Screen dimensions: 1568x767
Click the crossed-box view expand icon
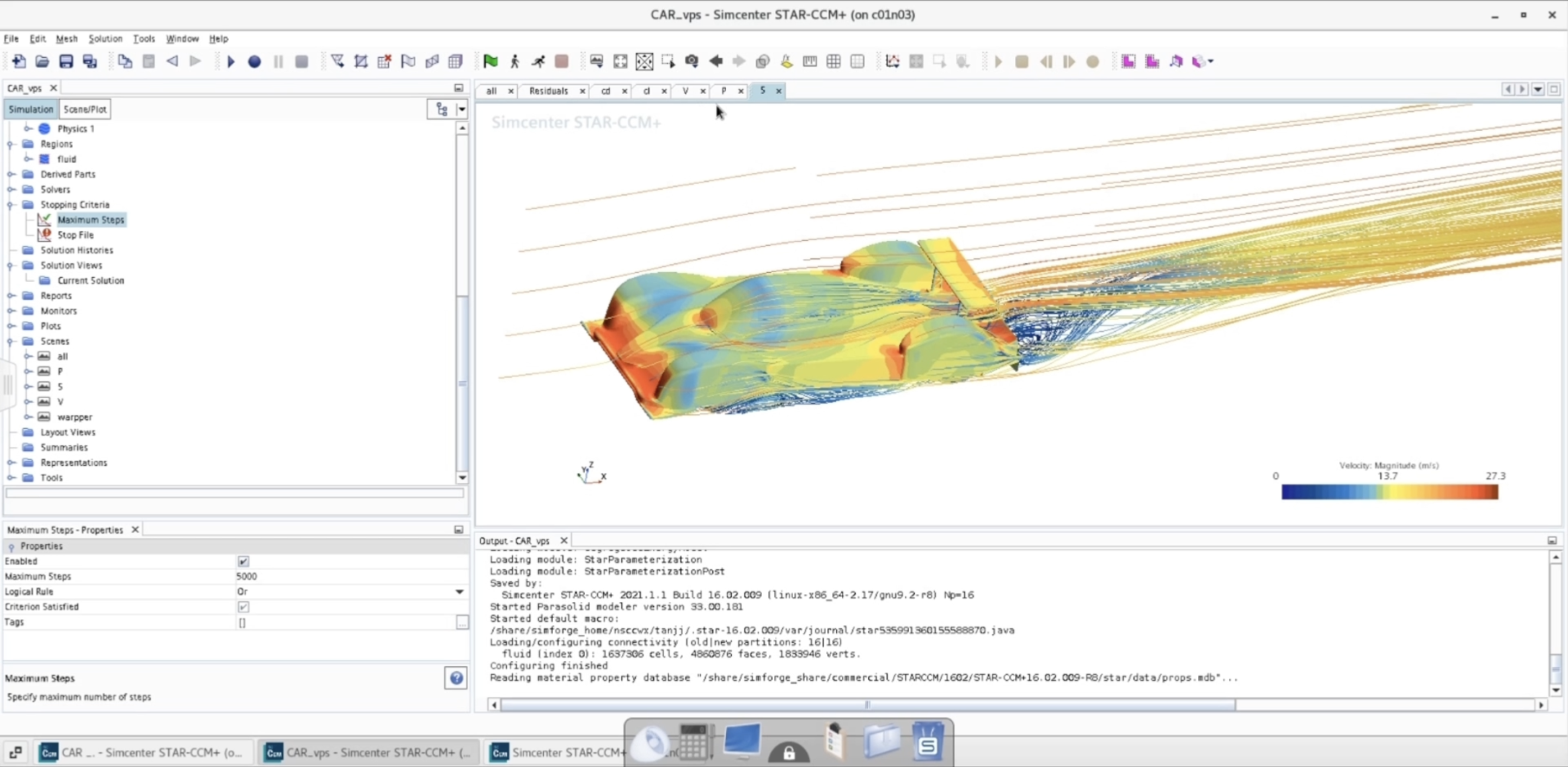[x=644, y=61]
